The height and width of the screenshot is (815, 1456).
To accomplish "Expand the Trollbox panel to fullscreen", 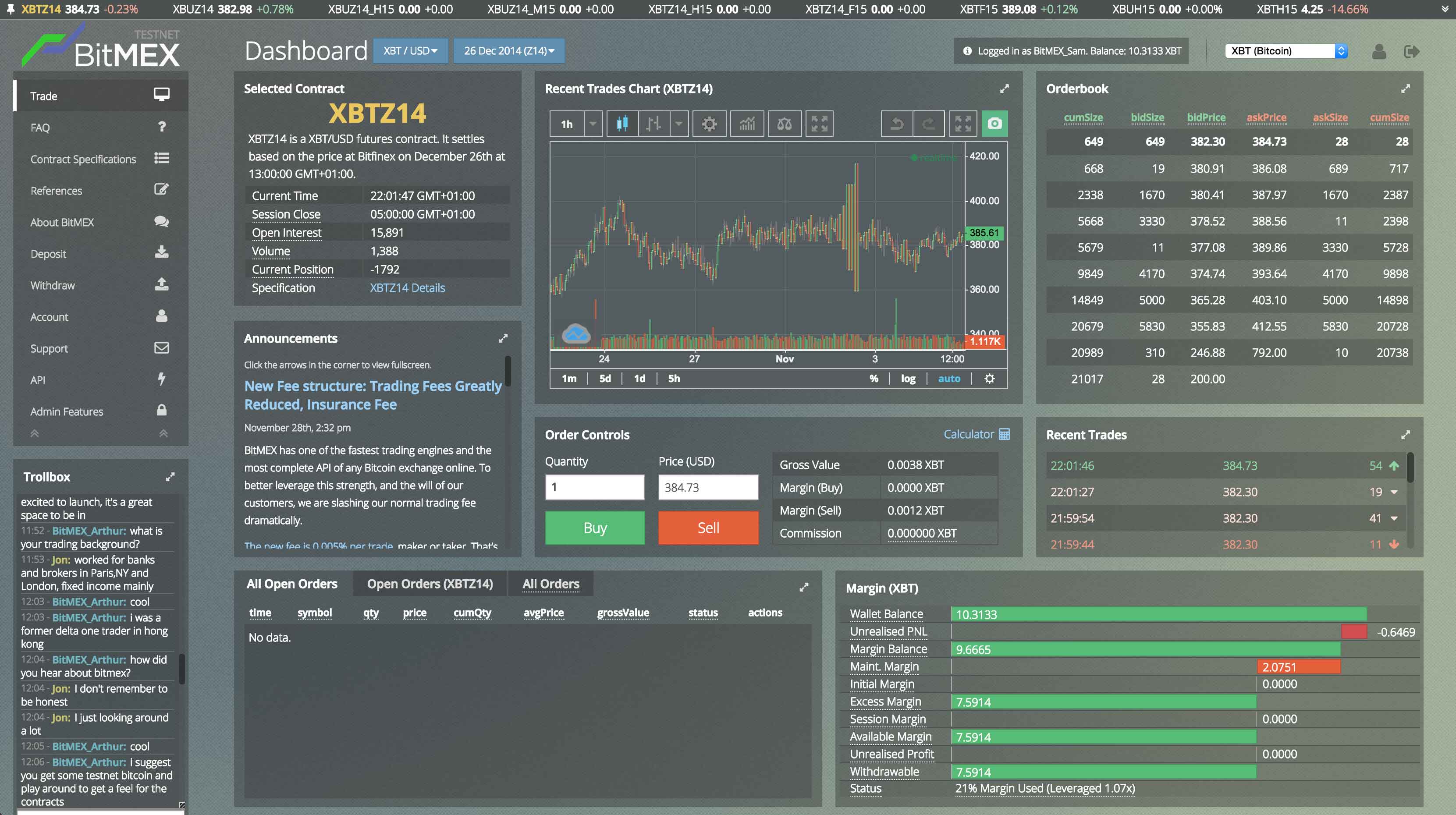I will pyautogui.click(x=170, y=476).
